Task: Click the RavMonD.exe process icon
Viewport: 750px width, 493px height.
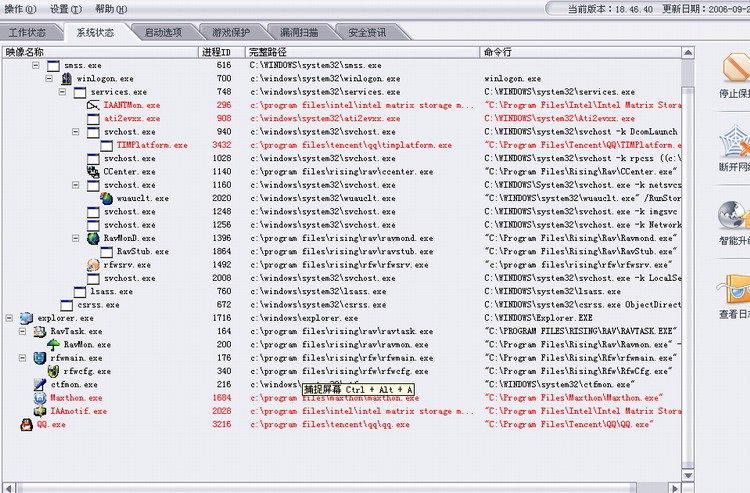Action: 93,238
